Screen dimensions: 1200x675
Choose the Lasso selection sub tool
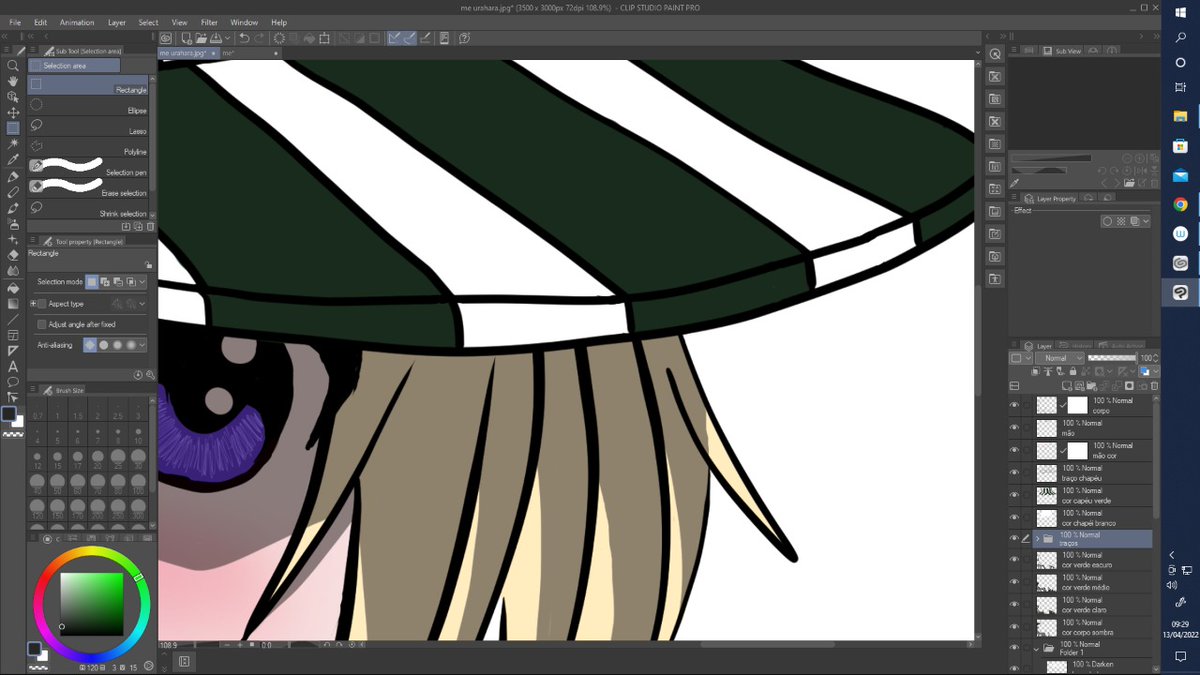90,126
